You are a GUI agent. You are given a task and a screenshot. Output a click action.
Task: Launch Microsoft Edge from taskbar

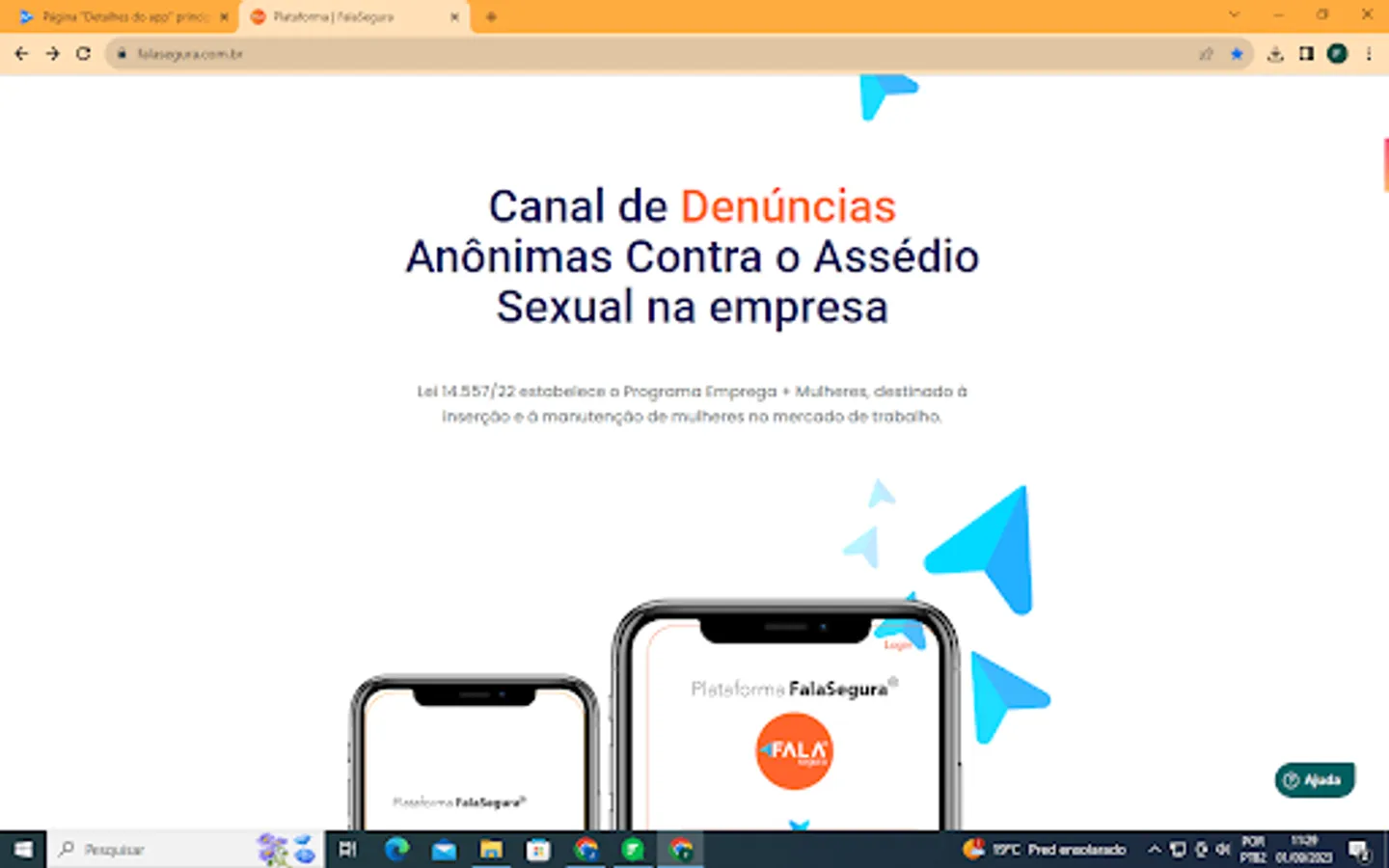396,850
